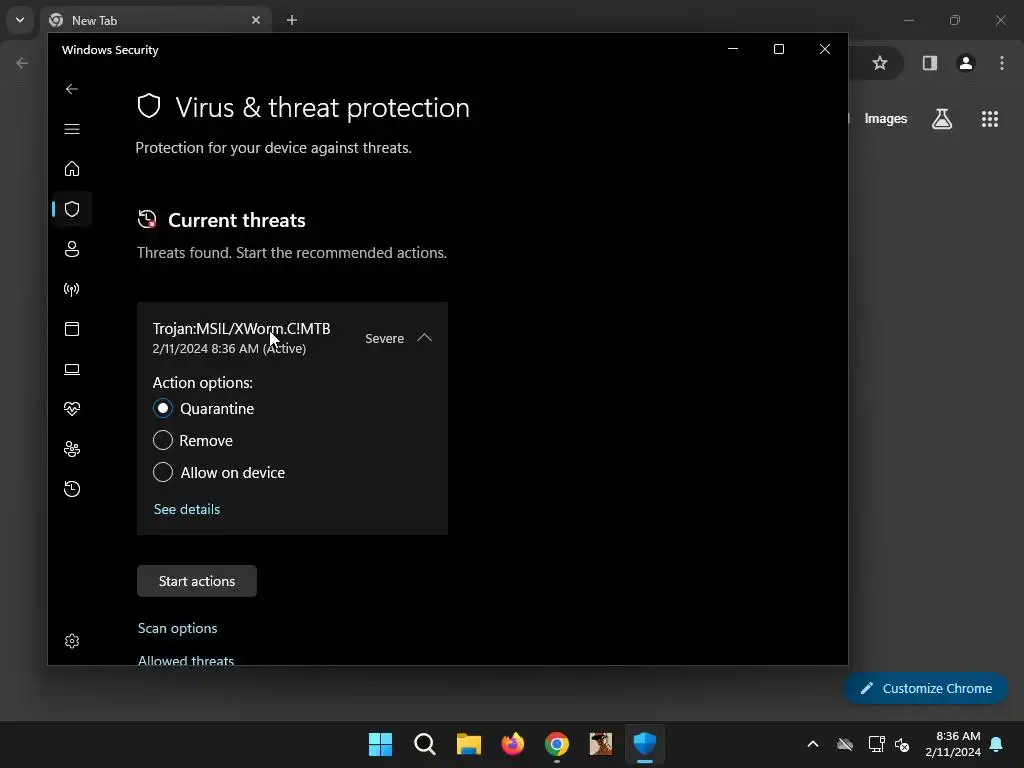
Task: Minimize the Windows Security window
Action: coord(733,49)
